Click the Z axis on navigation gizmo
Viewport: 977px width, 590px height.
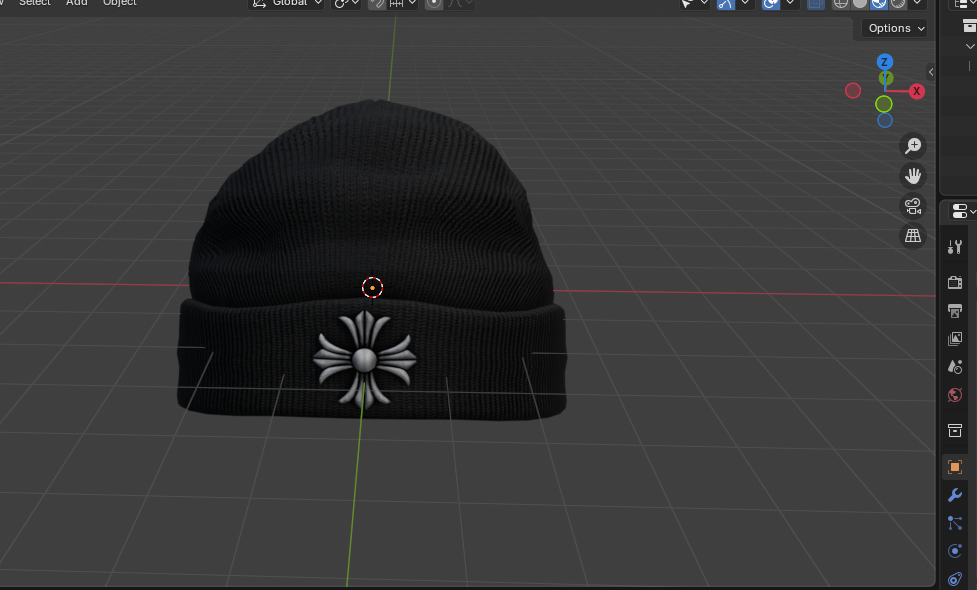coord(884,62)
